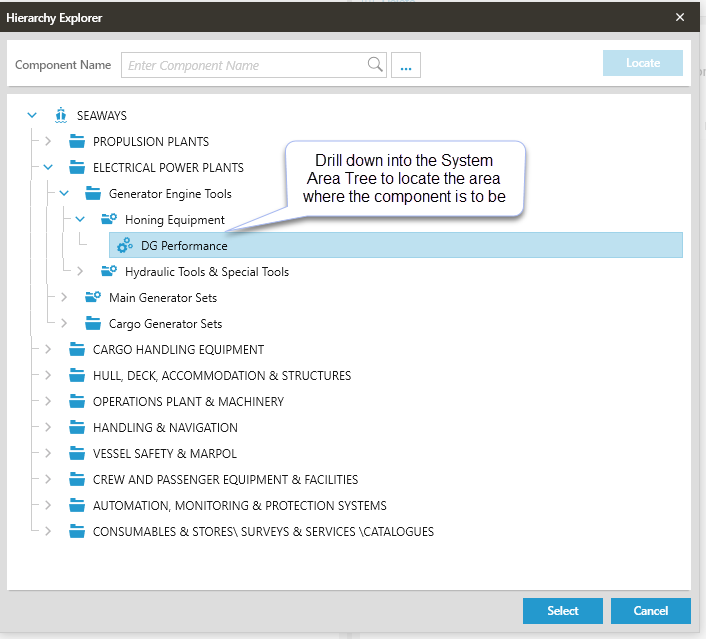Click the search magnifier icon
The image size is (706, 639).
click(375, 65)
